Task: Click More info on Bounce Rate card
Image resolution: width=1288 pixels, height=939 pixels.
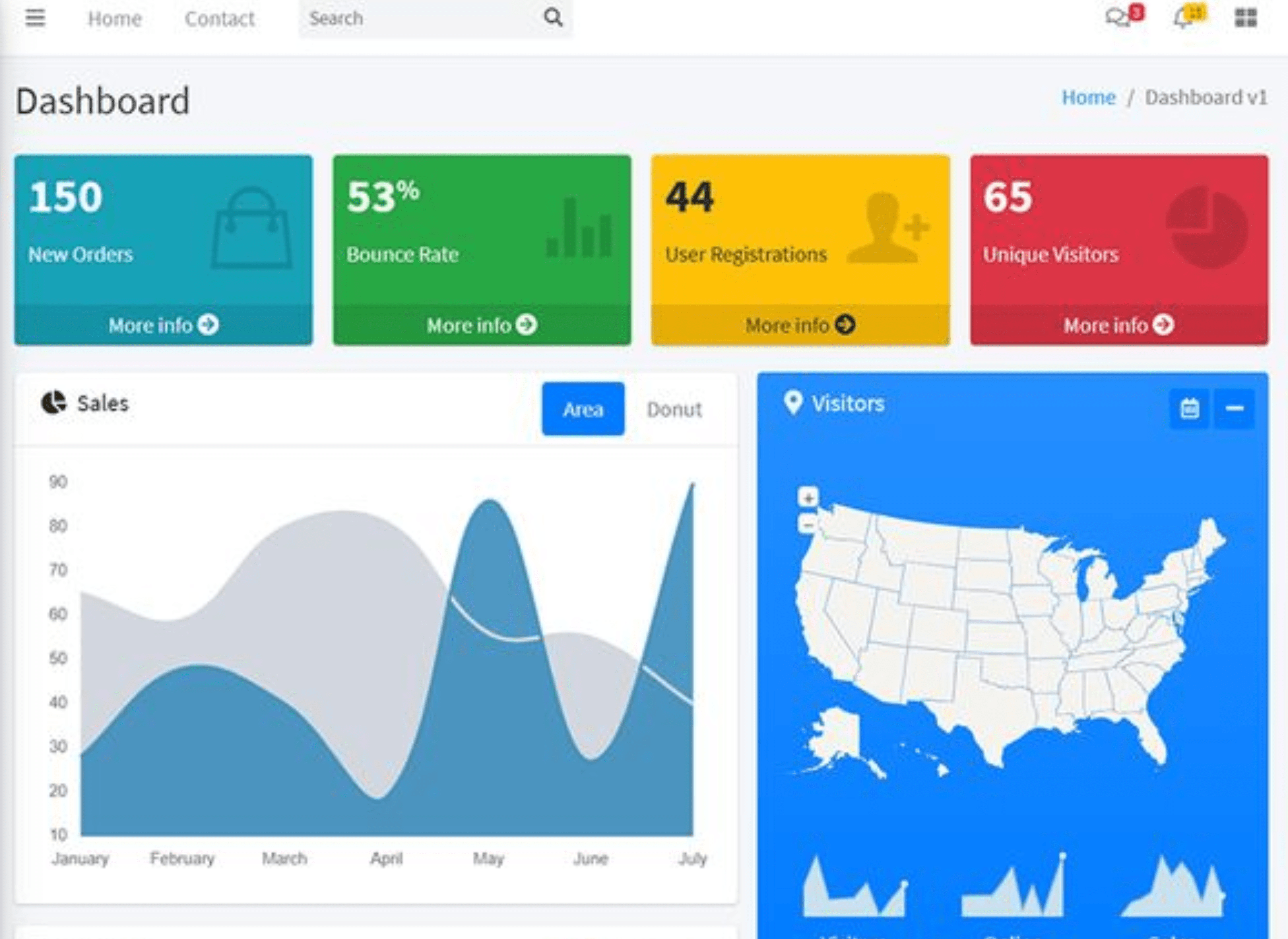Action: [x=482, y=325]
